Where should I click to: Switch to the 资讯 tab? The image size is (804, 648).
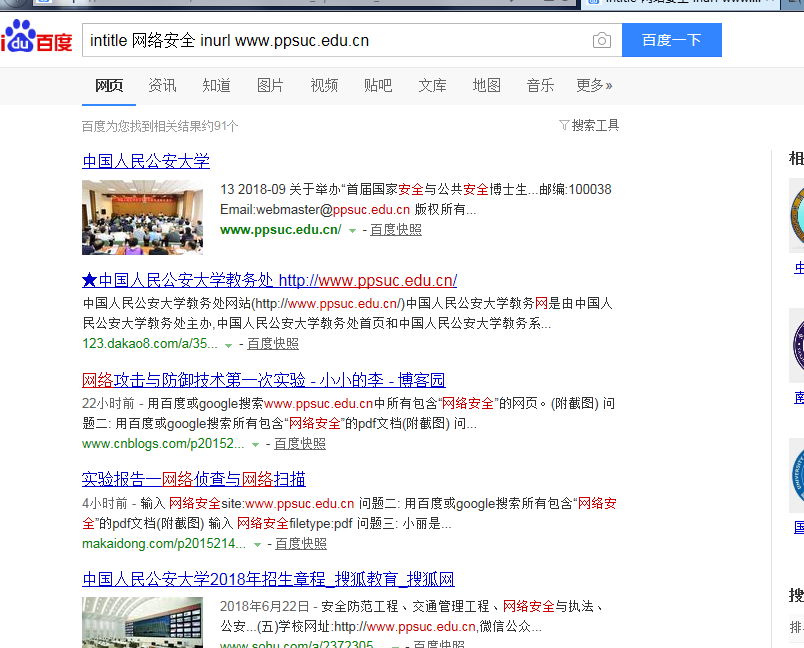click(162, 85)
